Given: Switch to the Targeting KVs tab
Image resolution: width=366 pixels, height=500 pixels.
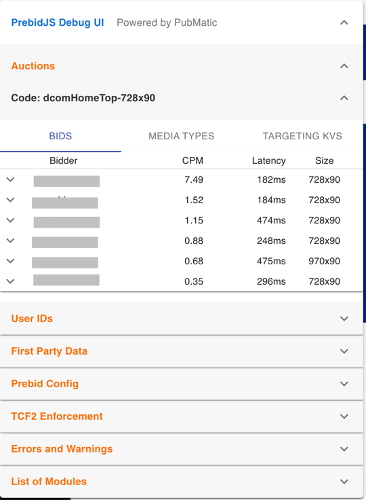Looking at the screenshot, I should click(x=302, y=136).
